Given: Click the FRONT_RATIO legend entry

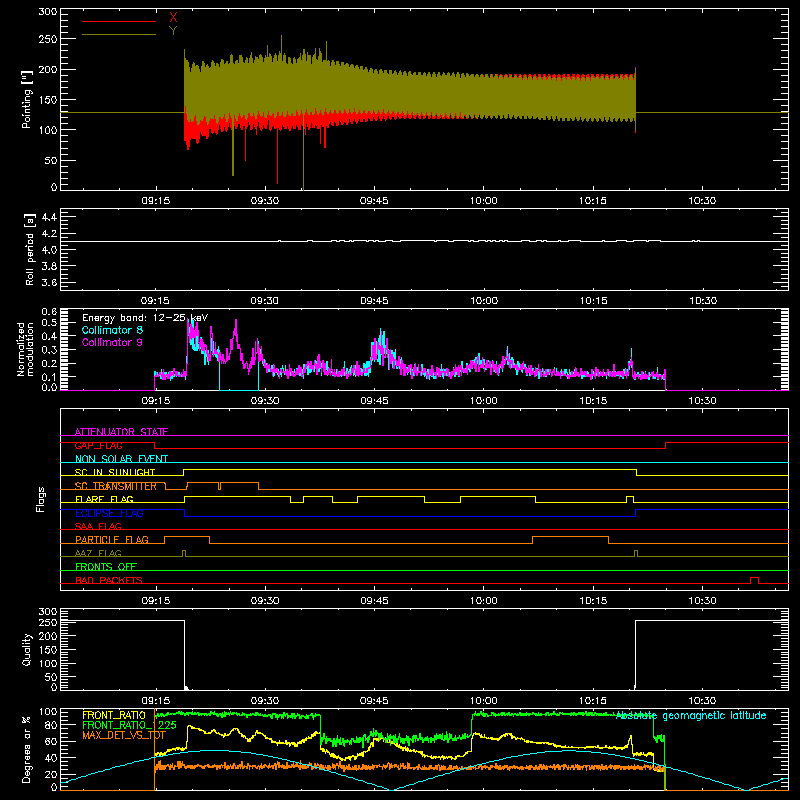Looking at the screenshot, I should coord(114,715).
